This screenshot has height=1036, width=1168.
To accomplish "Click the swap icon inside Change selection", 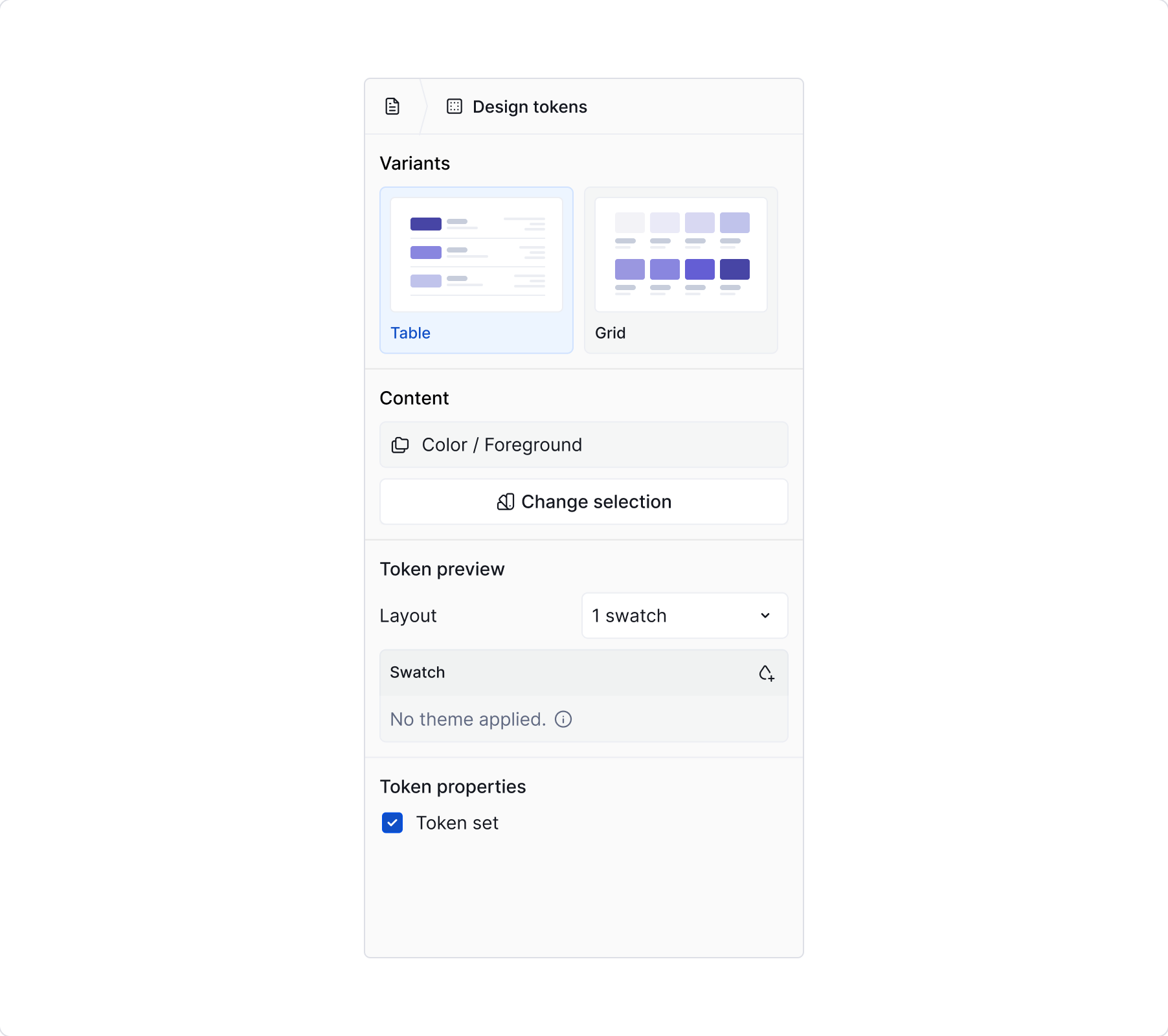I will point(506,502).
